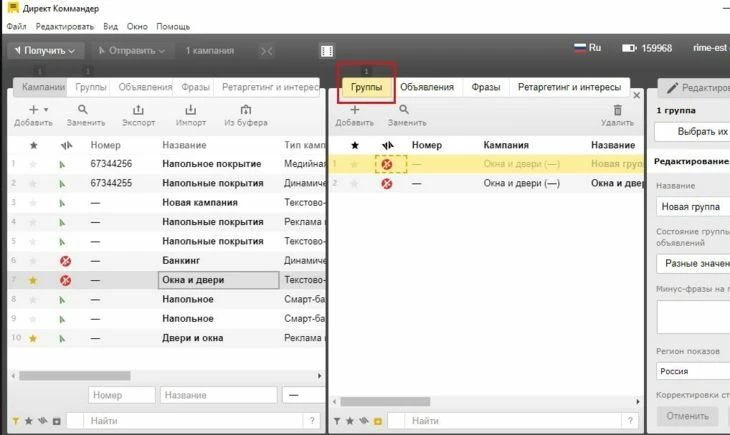Switch language via the Ru flag

(x=588, y=48)
